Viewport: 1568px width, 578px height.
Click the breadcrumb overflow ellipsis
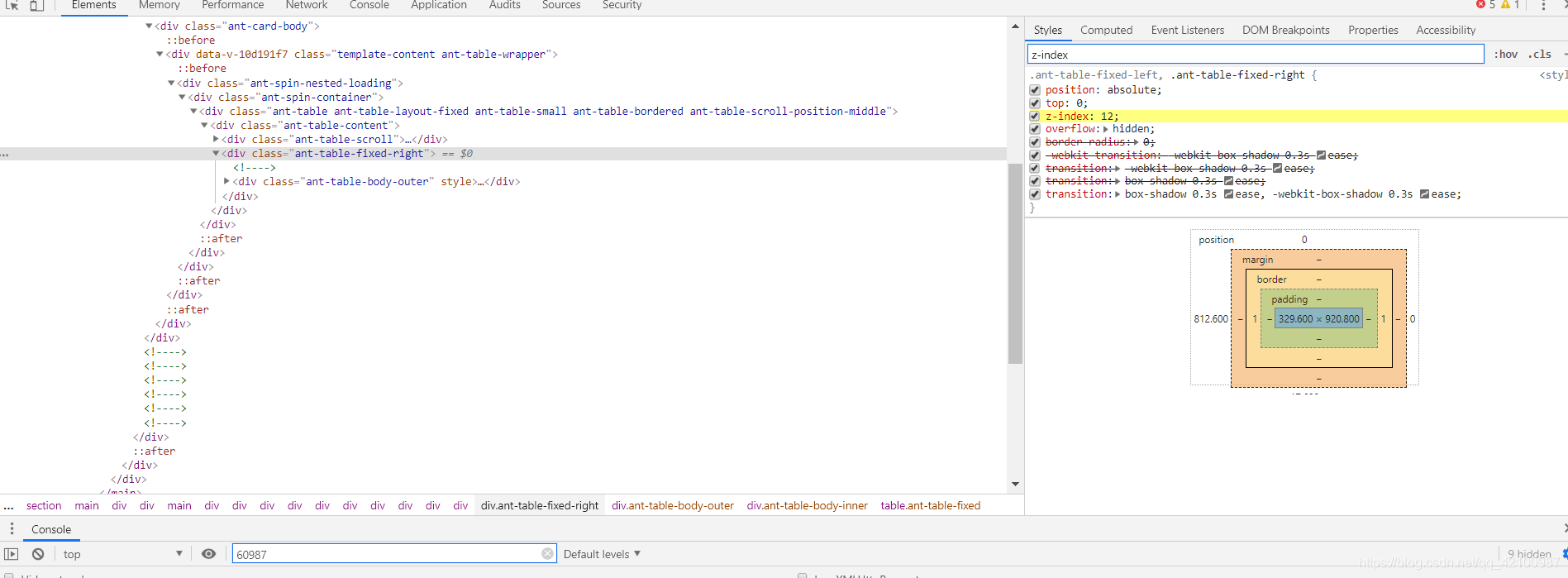coord(9,506)
